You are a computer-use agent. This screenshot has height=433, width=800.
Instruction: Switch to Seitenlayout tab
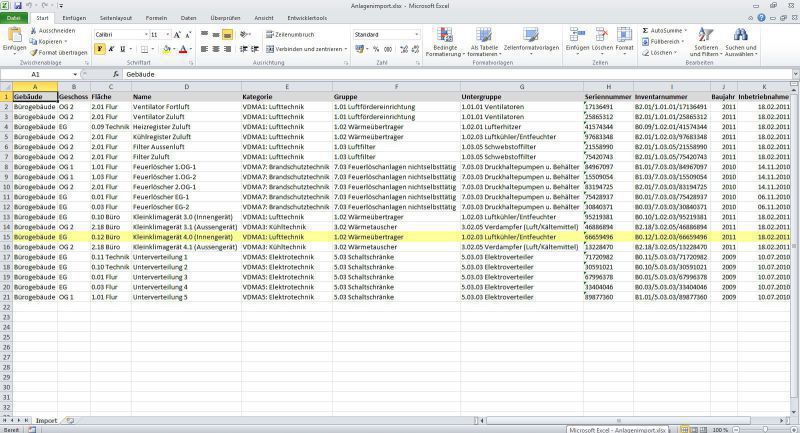click(116, 18)
